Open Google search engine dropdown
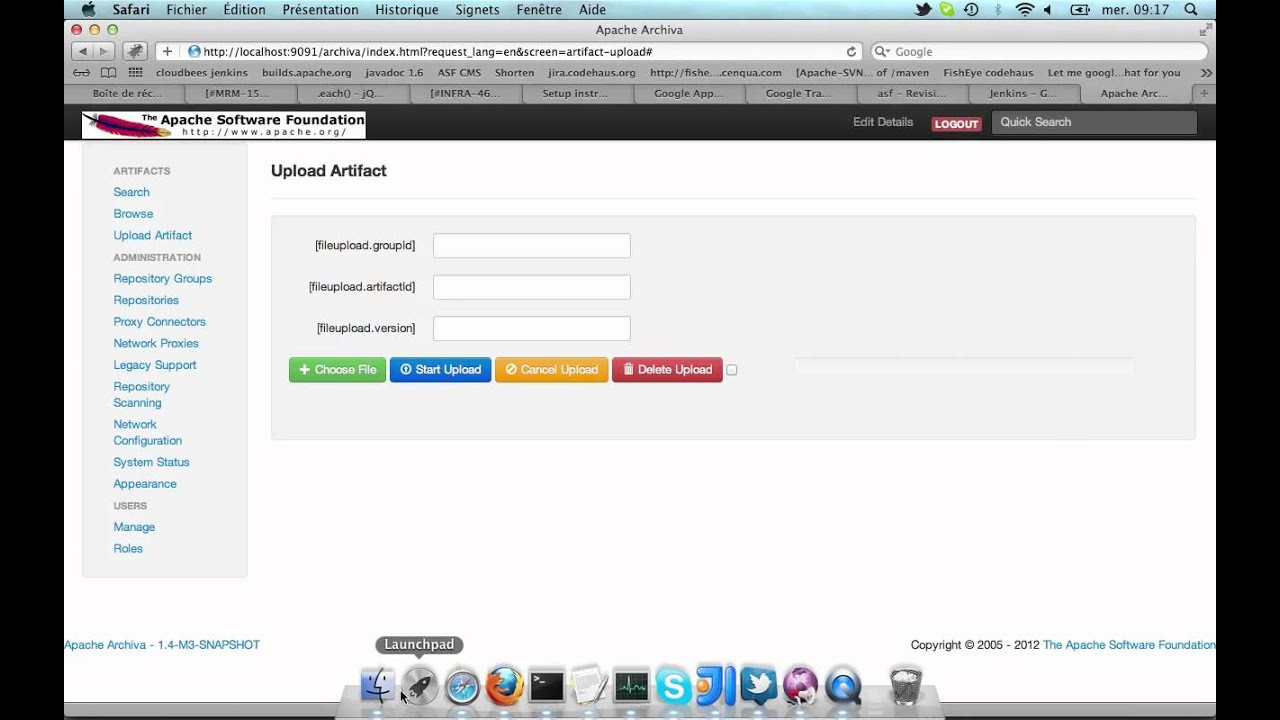Image resolution: width=1280 pixels, height=720 pixels. [881, 51]
